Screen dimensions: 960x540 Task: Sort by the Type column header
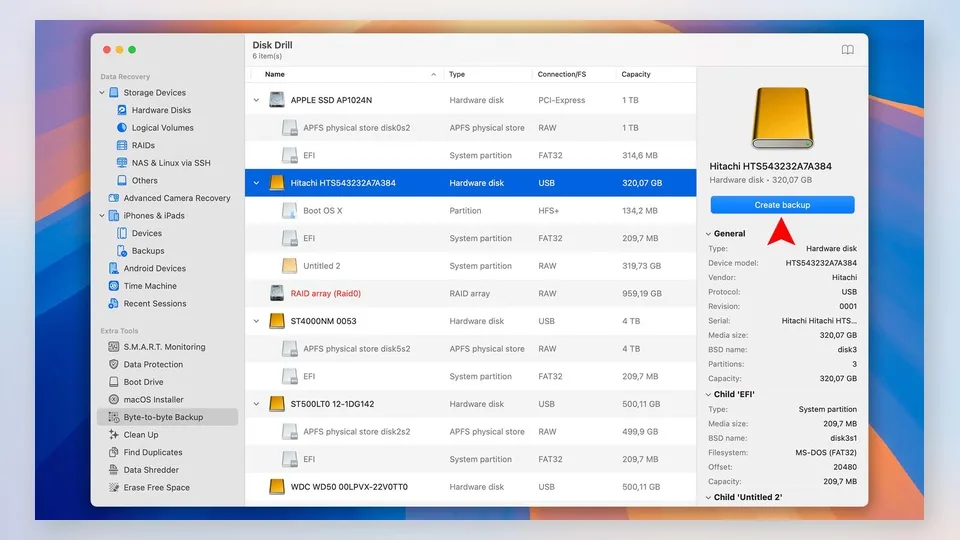457,74
